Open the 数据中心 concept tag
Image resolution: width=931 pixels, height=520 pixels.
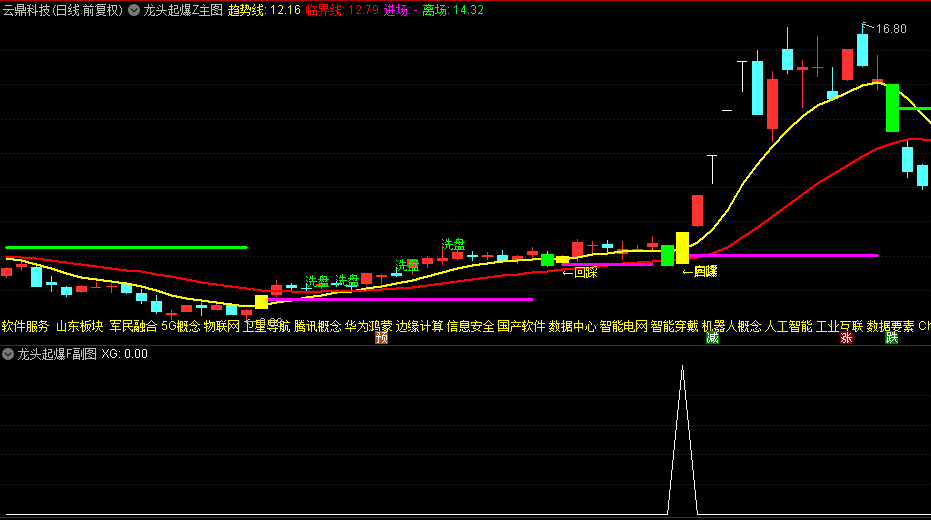572,326
